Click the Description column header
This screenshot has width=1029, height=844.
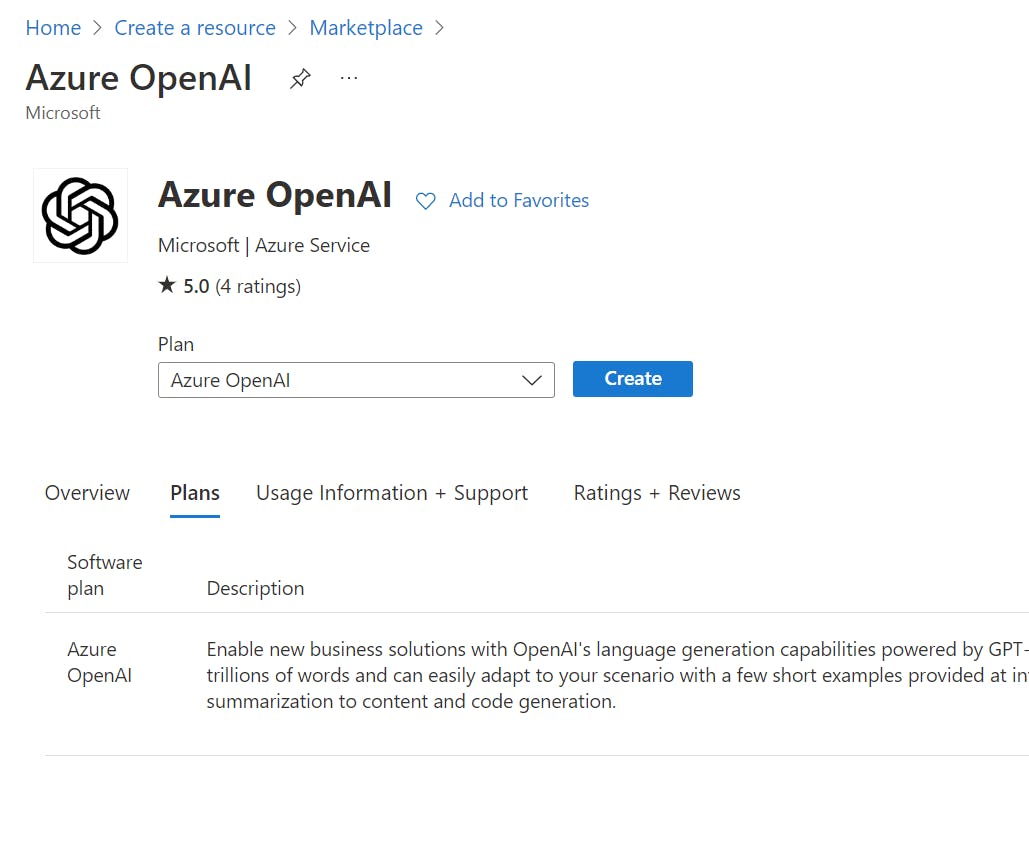(255, 589)
